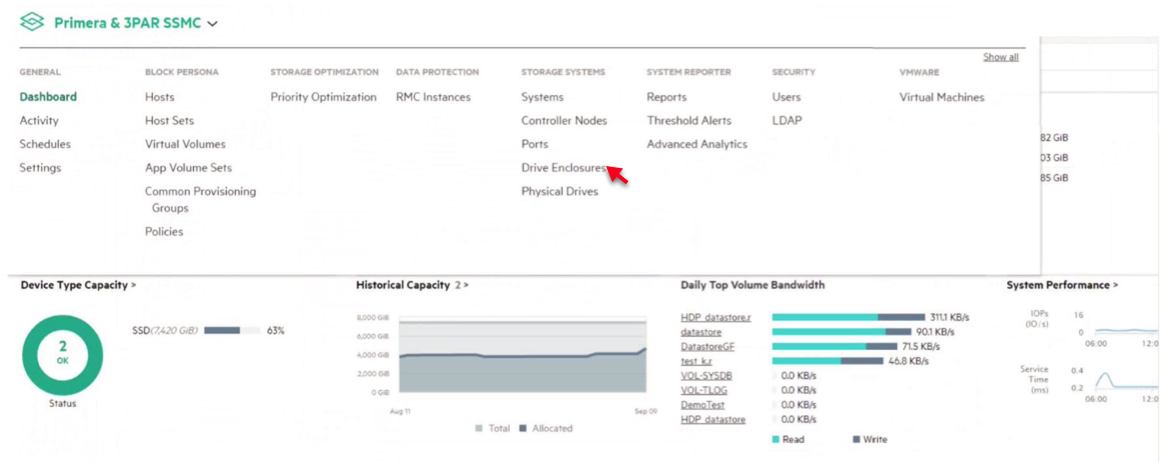Open Threshold Alerts
Screen dimensions: 1160x463
point(689,121)
